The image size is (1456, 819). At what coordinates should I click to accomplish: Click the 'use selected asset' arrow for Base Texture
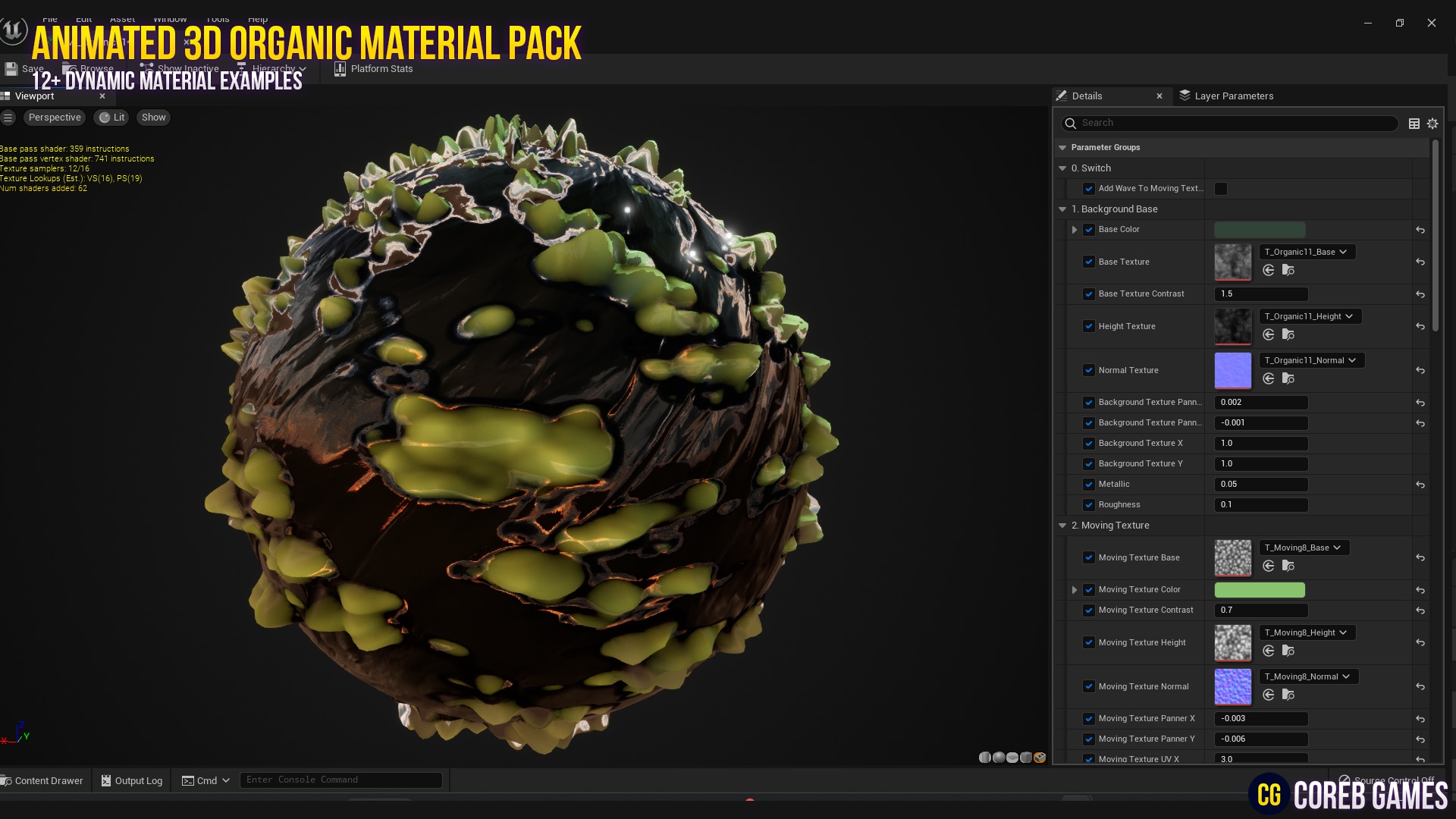tap(1269, 270)
